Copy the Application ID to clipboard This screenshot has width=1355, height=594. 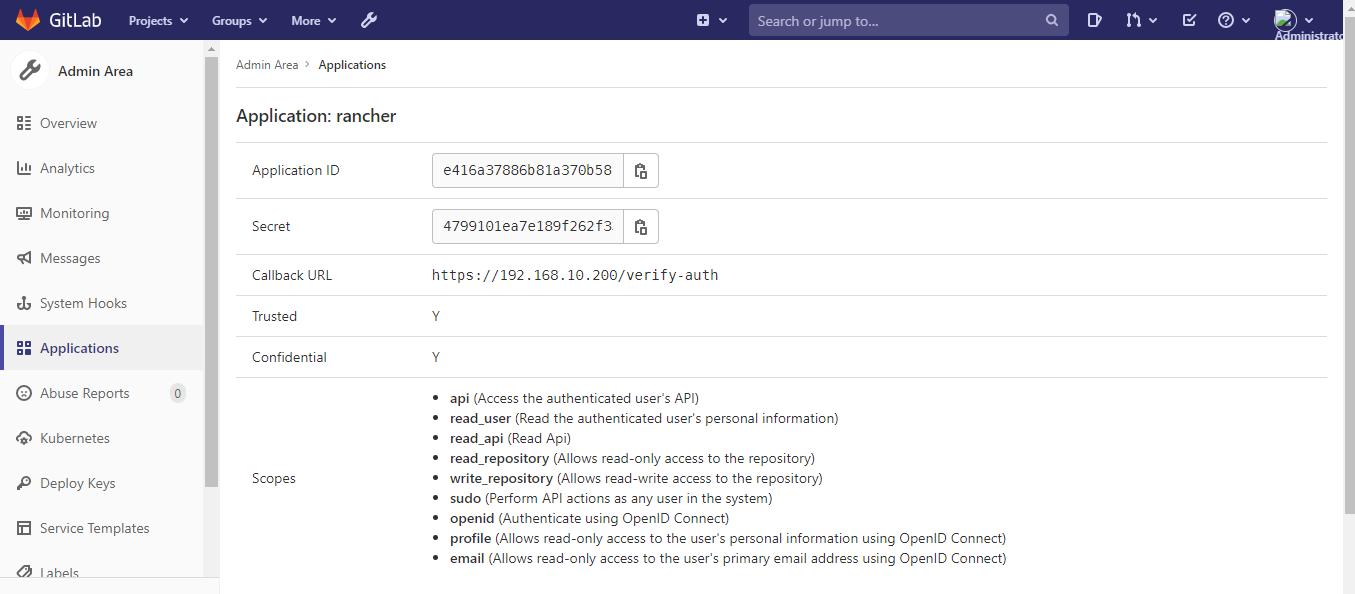(641, 170)
